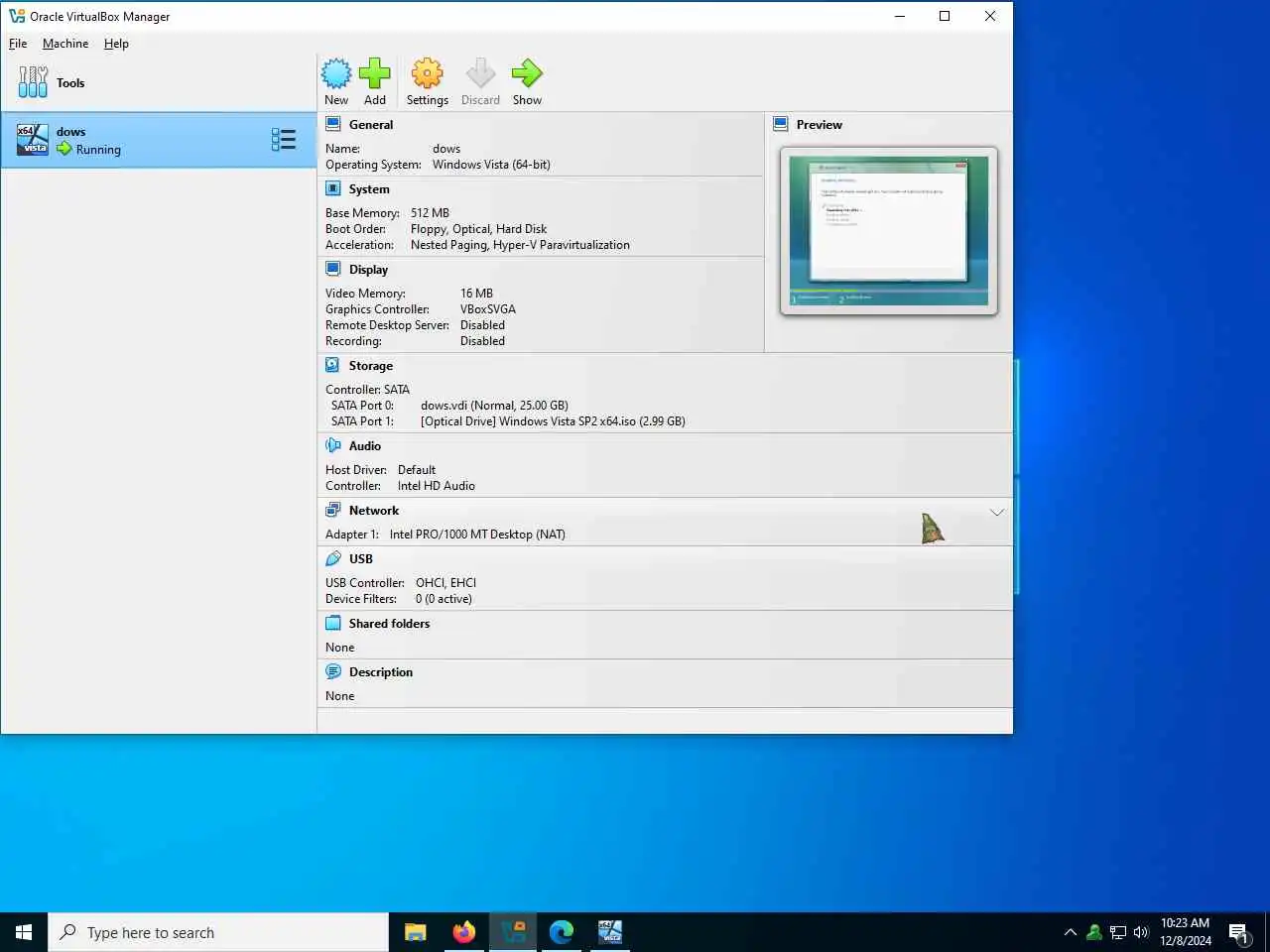
Task: Click the taskbar search box
Action: pos(218,932)
